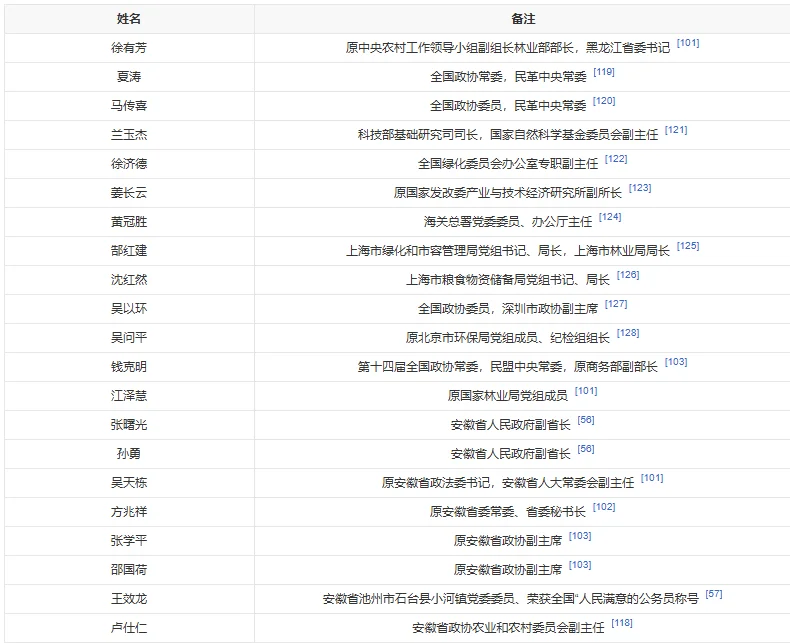The width and height of the screenshot is (790, 643).
Task: Click the name 江泽慧
Action: pos(129,396)
